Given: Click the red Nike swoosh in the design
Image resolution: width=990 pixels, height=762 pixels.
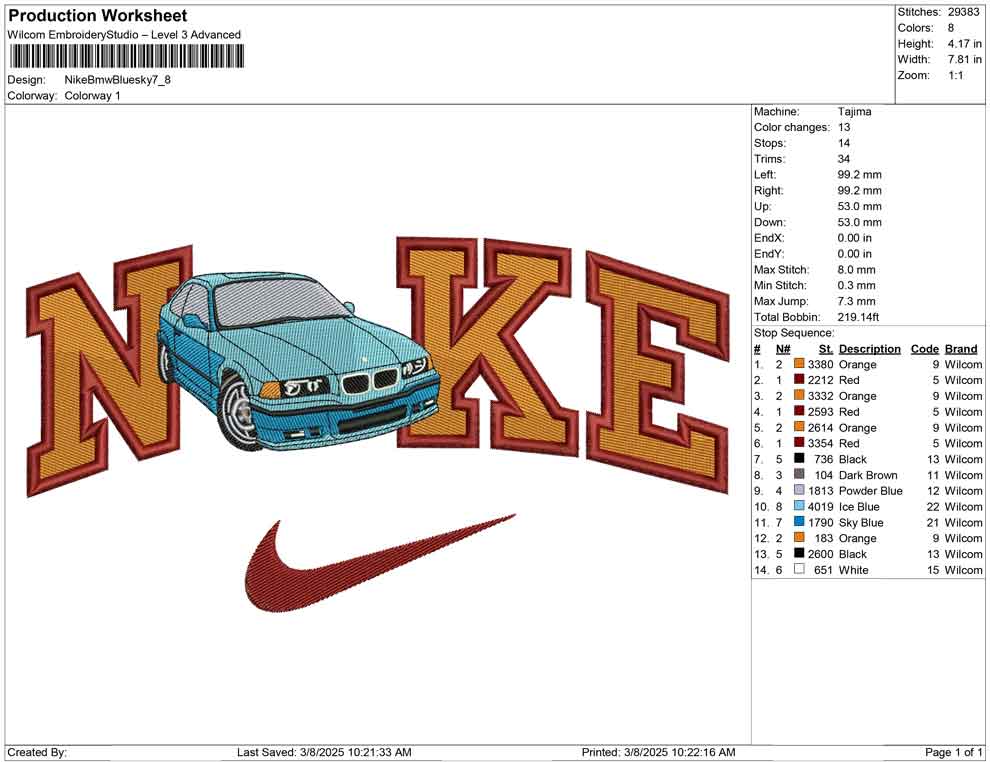Looking at the screenshot, I should pyautogui.click(x=379, y=563).
